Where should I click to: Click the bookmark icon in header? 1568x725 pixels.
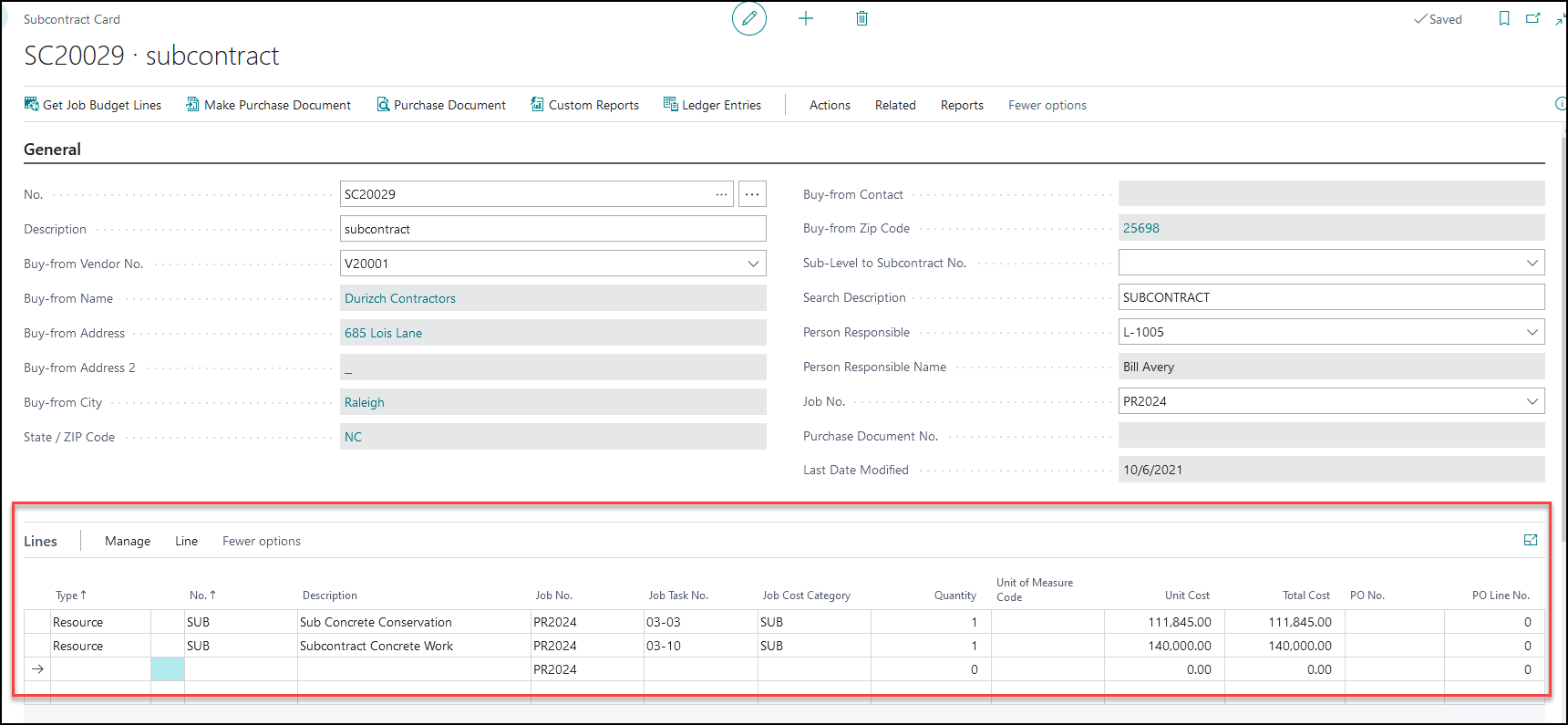1504,19
